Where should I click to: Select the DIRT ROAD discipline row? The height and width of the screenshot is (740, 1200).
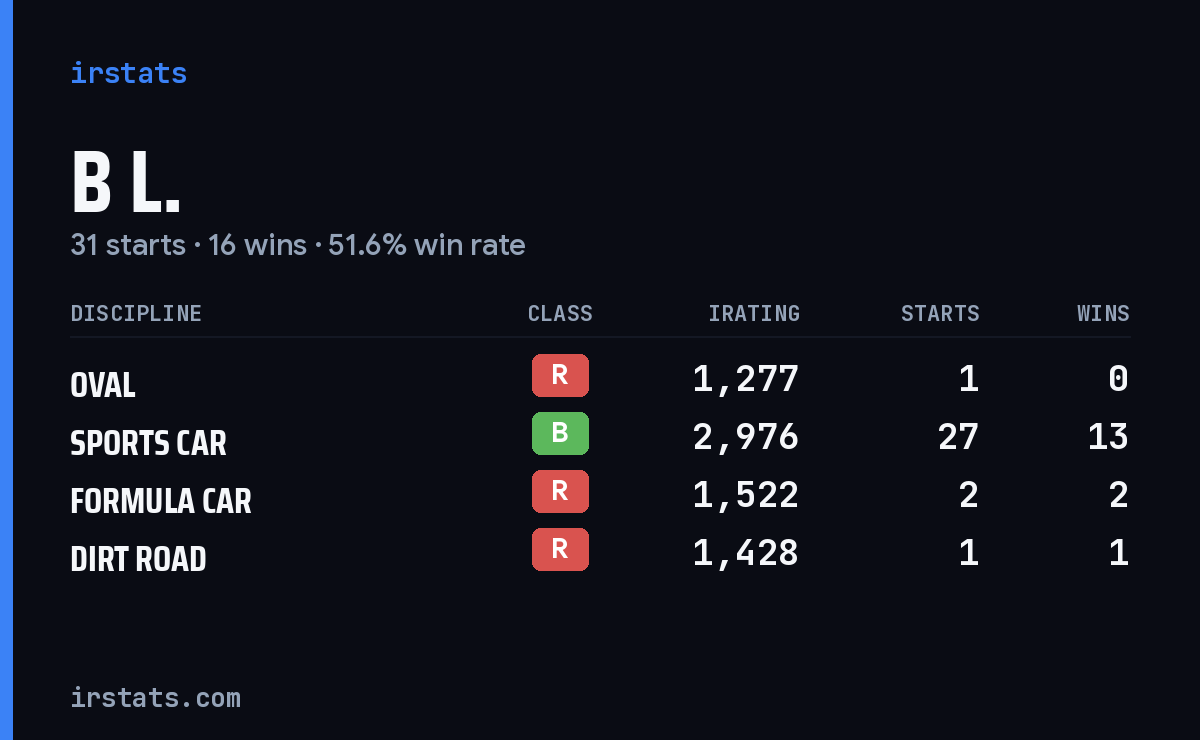click(x=600, y=552)
